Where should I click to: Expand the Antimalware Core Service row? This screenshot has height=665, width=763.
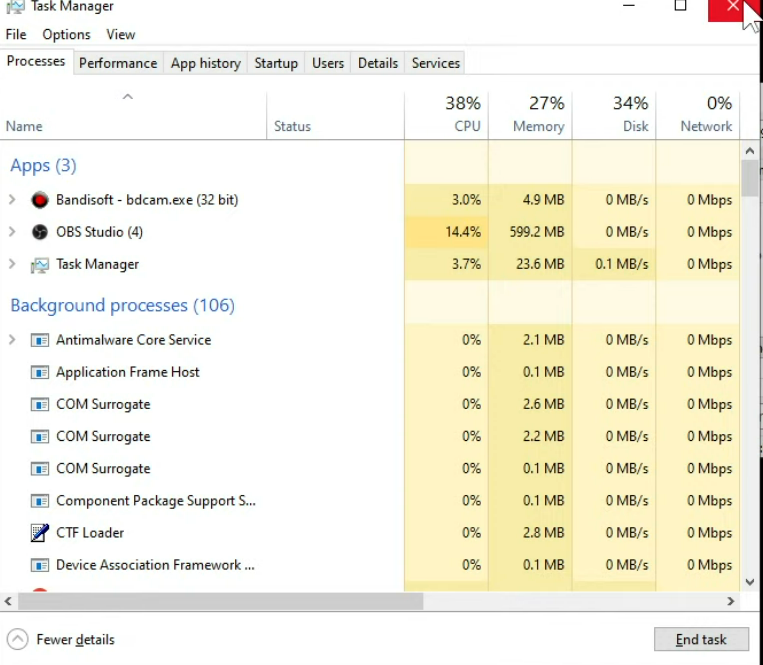click(12, 340)
